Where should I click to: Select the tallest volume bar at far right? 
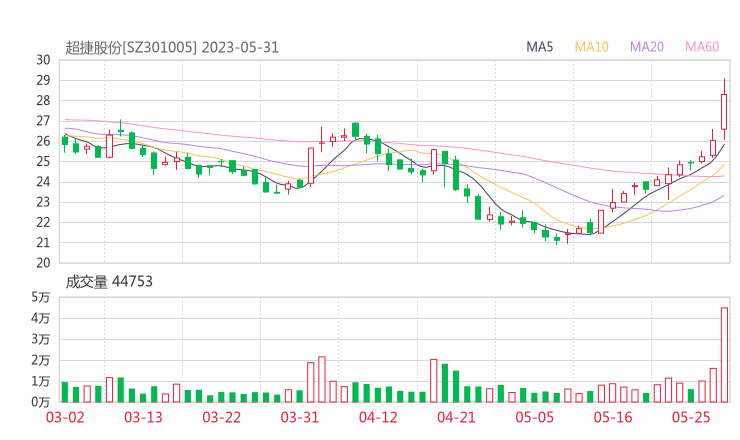point(724,355)
